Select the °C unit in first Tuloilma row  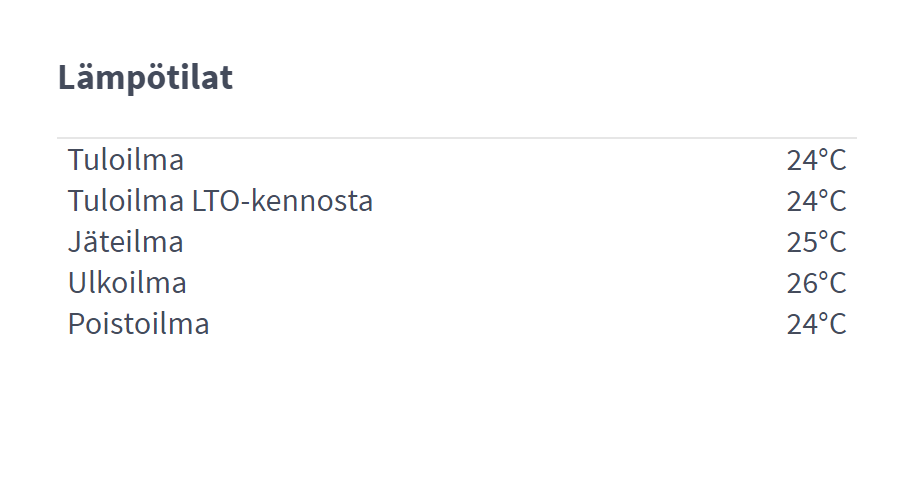[x=832, y=160]
